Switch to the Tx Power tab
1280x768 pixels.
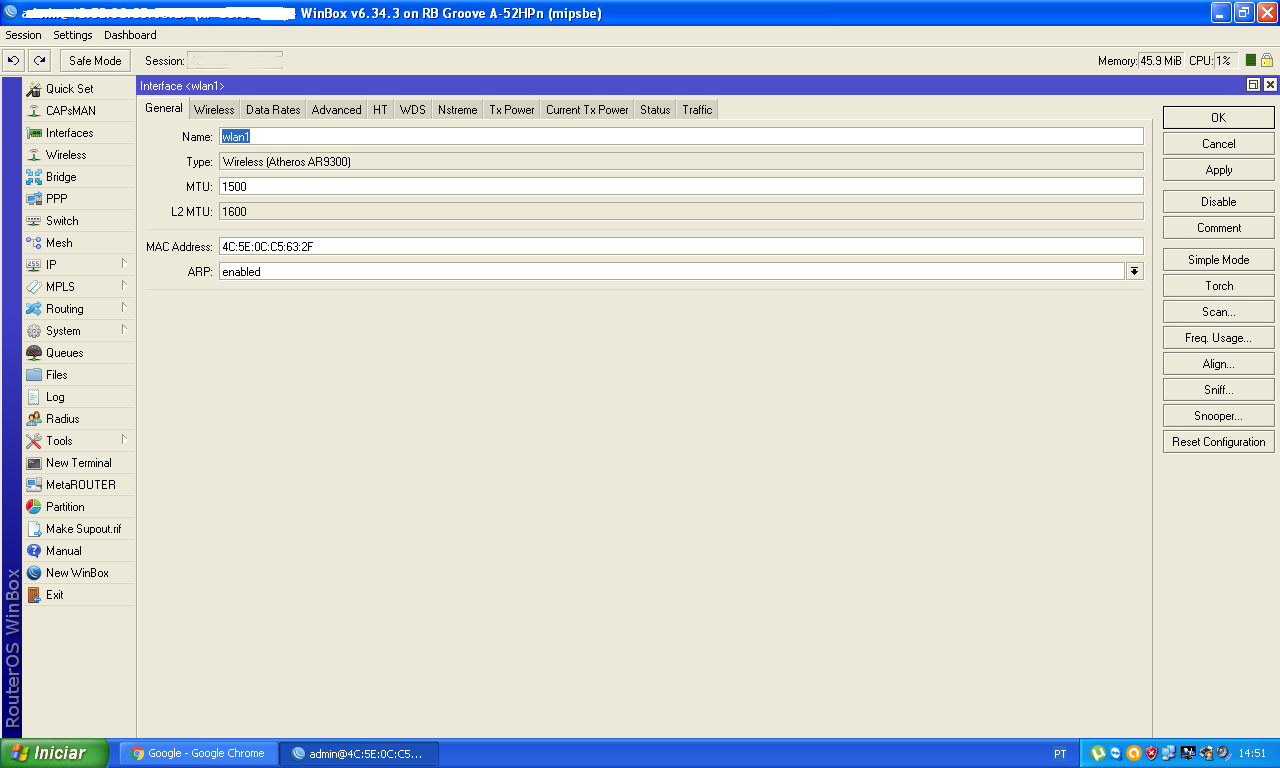(x=512, y=110)
